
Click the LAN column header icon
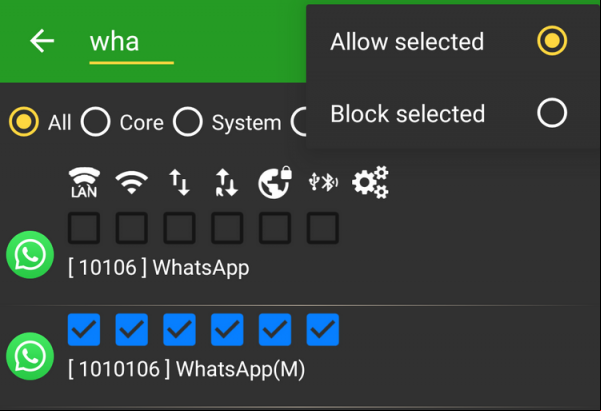pos(84,182)
